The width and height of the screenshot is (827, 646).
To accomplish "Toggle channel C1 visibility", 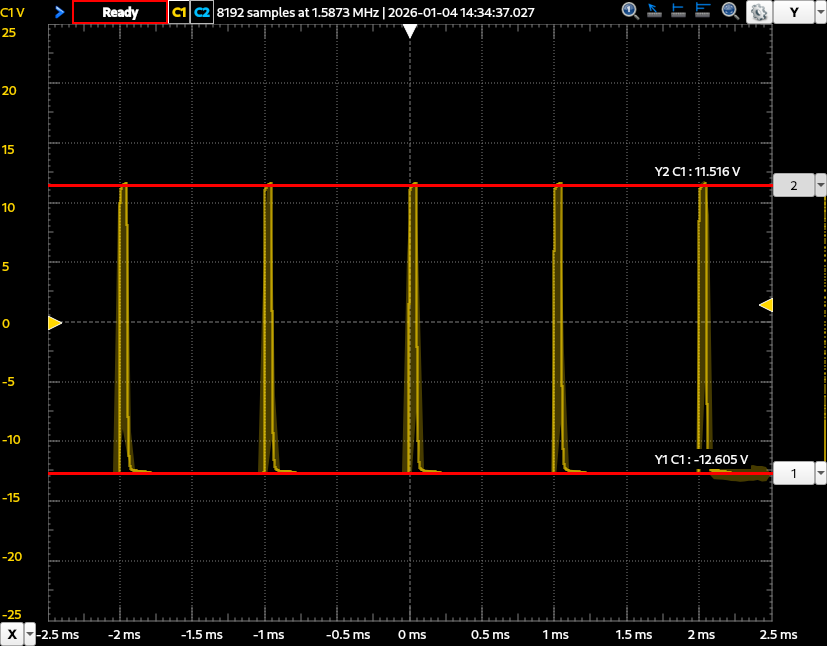I will click(x=179, y=12).
